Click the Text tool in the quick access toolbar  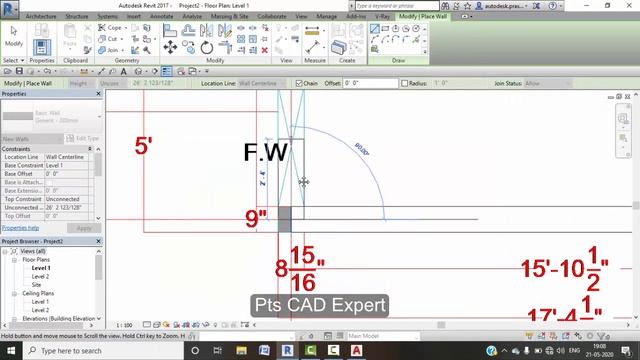(124, 71)
